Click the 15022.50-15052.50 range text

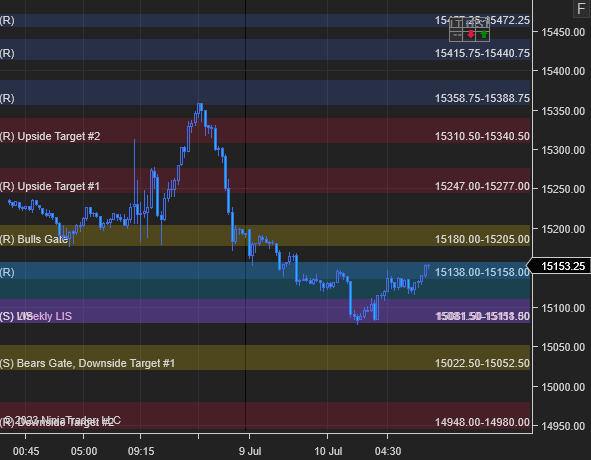tap(482, 363)
